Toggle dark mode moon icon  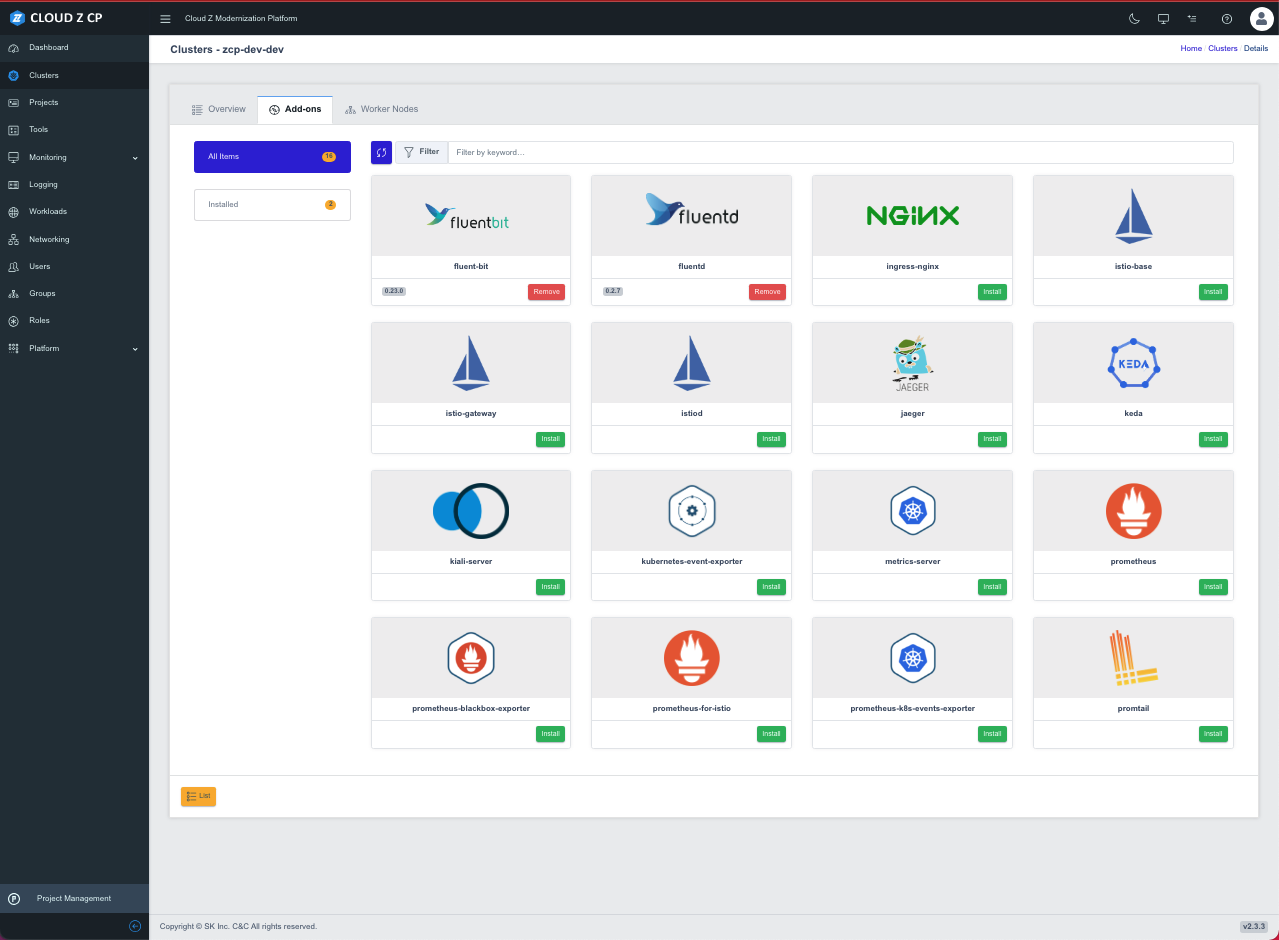tap(1134, 19)
